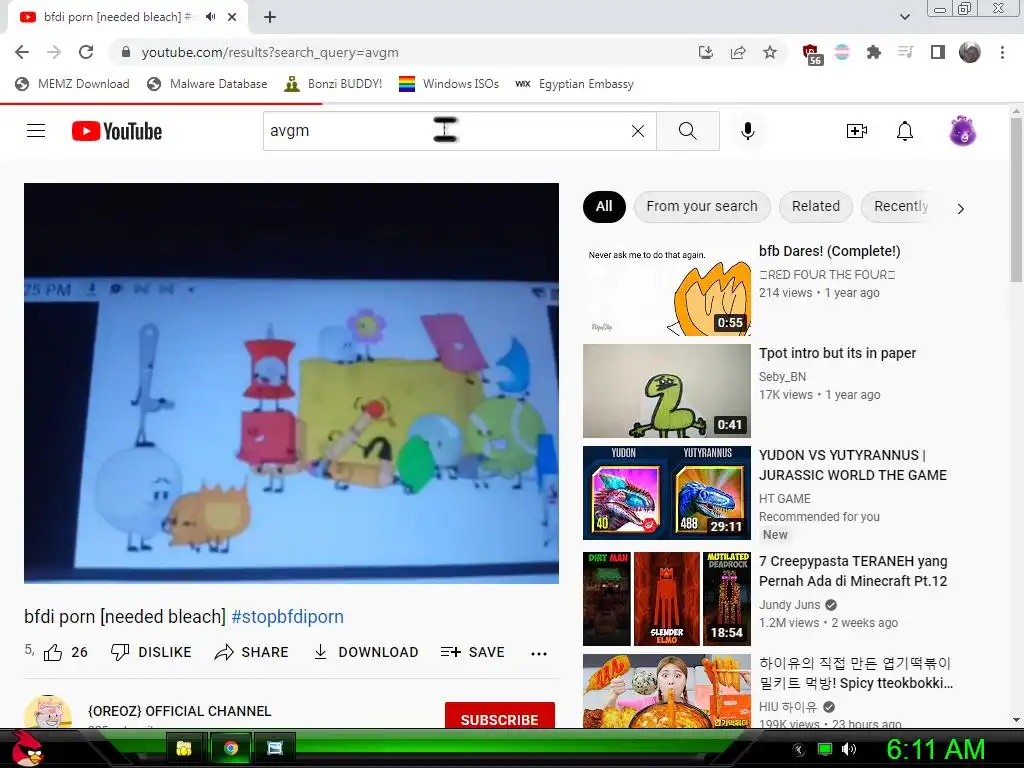Click the install/download icon in address bar
Screen dimensions: 1024x768
(705, 52)
